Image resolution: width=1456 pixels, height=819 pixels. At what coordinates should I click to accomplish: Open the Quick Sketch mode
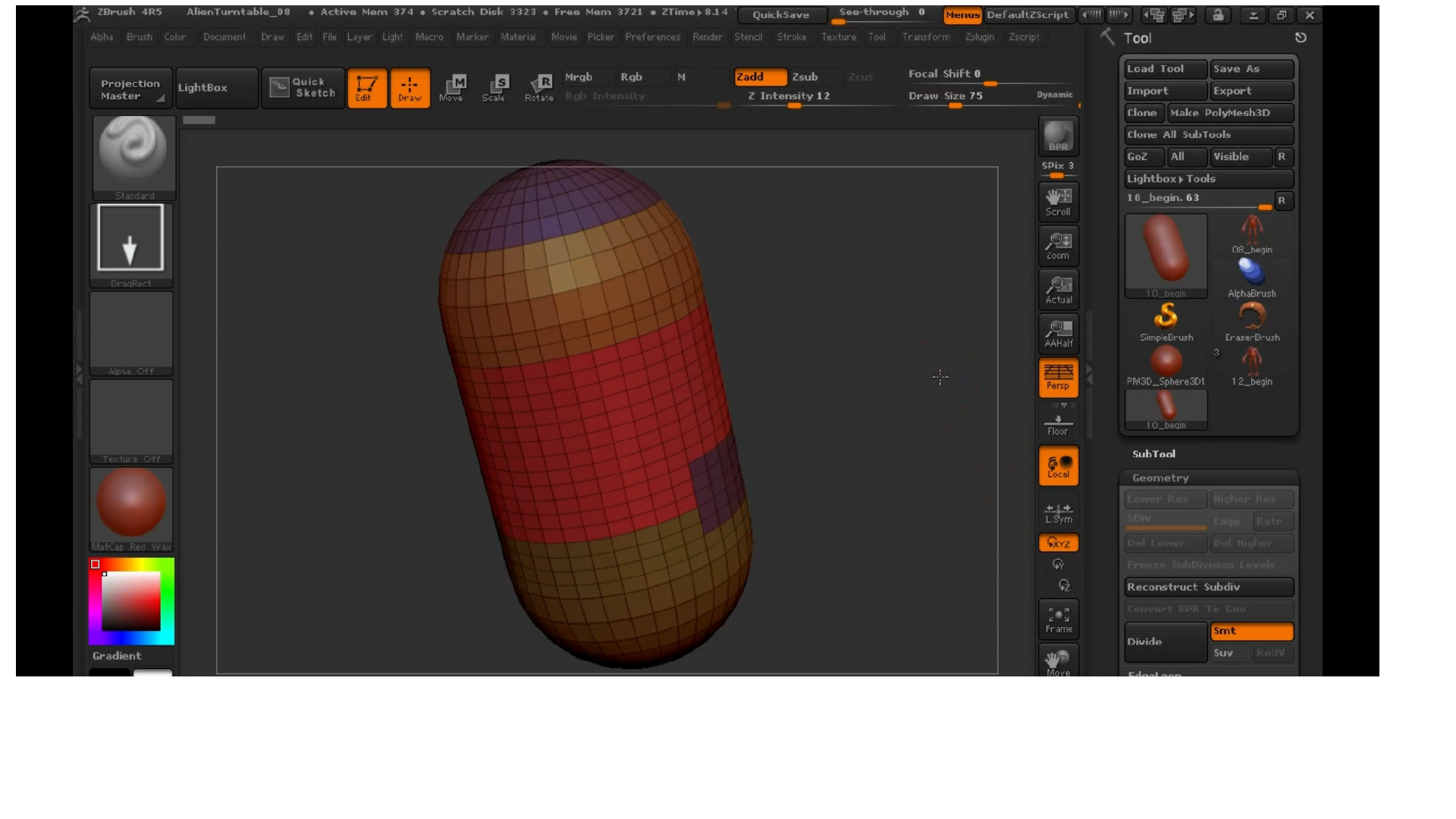coord(303,88)
